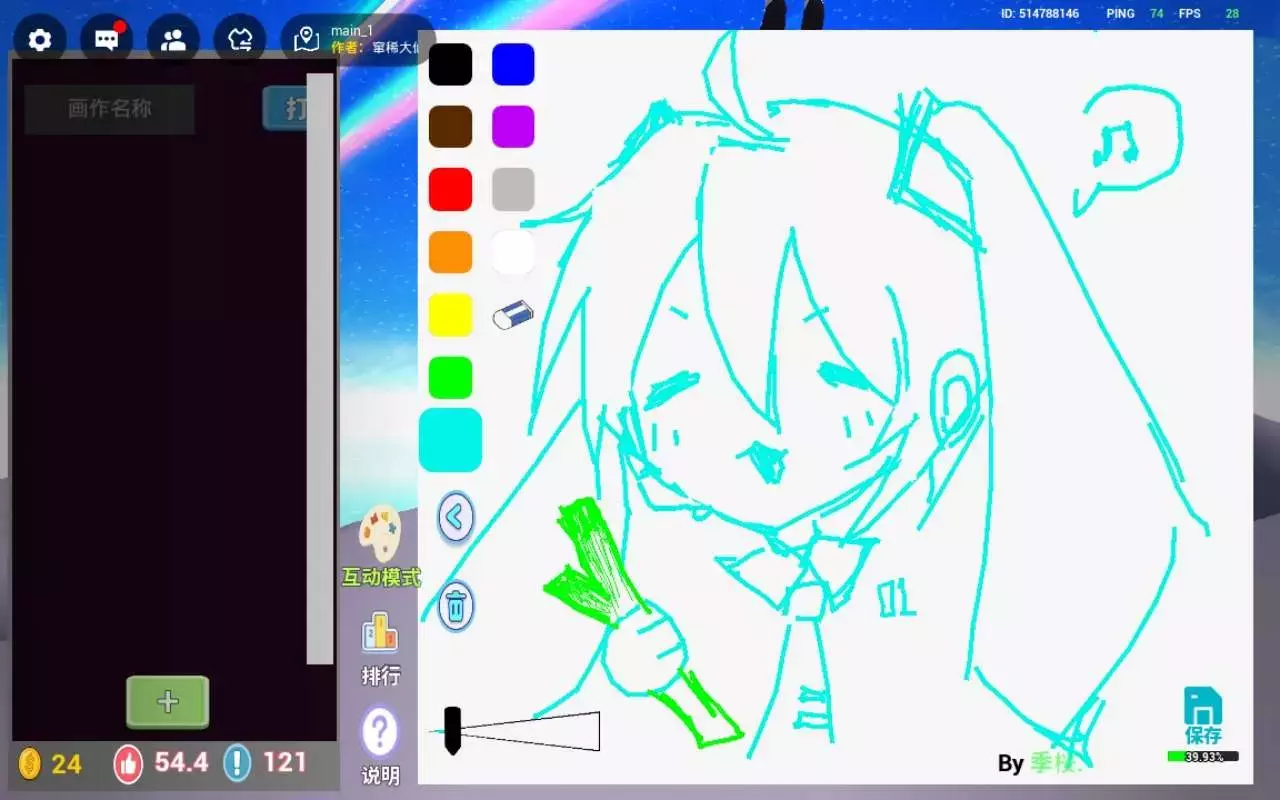Click the artwork list vertical scrollbar
The height and width of the screenshot is (800, 1280).
pyautogui.click(x=320, y=368)
